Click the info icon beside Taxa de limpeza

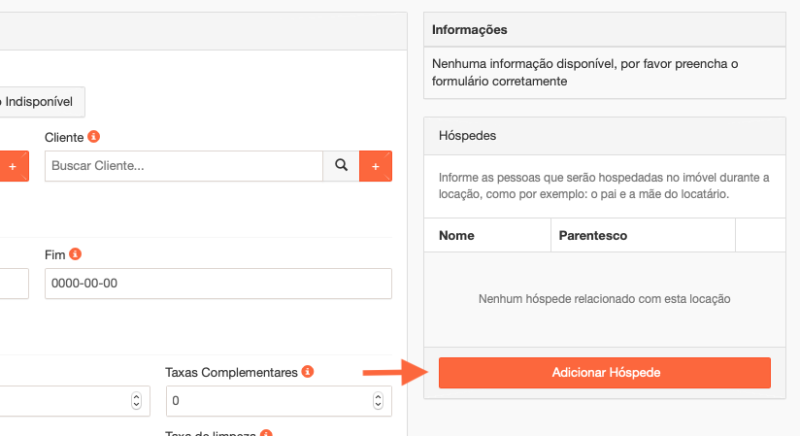tap(266, 434)
